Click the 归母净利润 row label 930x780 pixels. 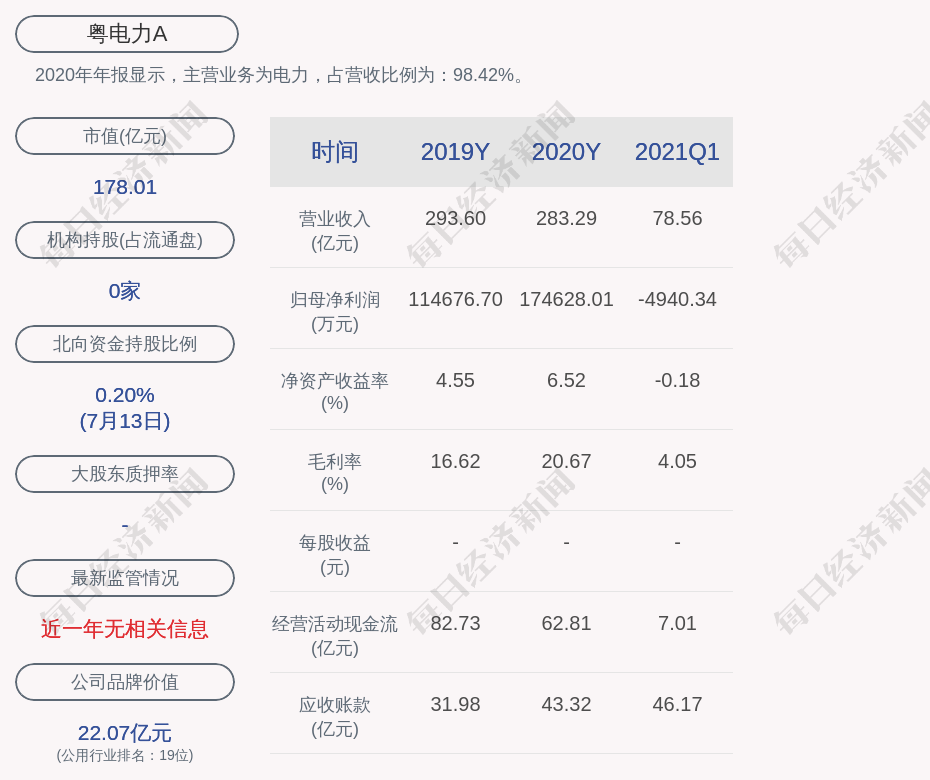tap(335, 311)
